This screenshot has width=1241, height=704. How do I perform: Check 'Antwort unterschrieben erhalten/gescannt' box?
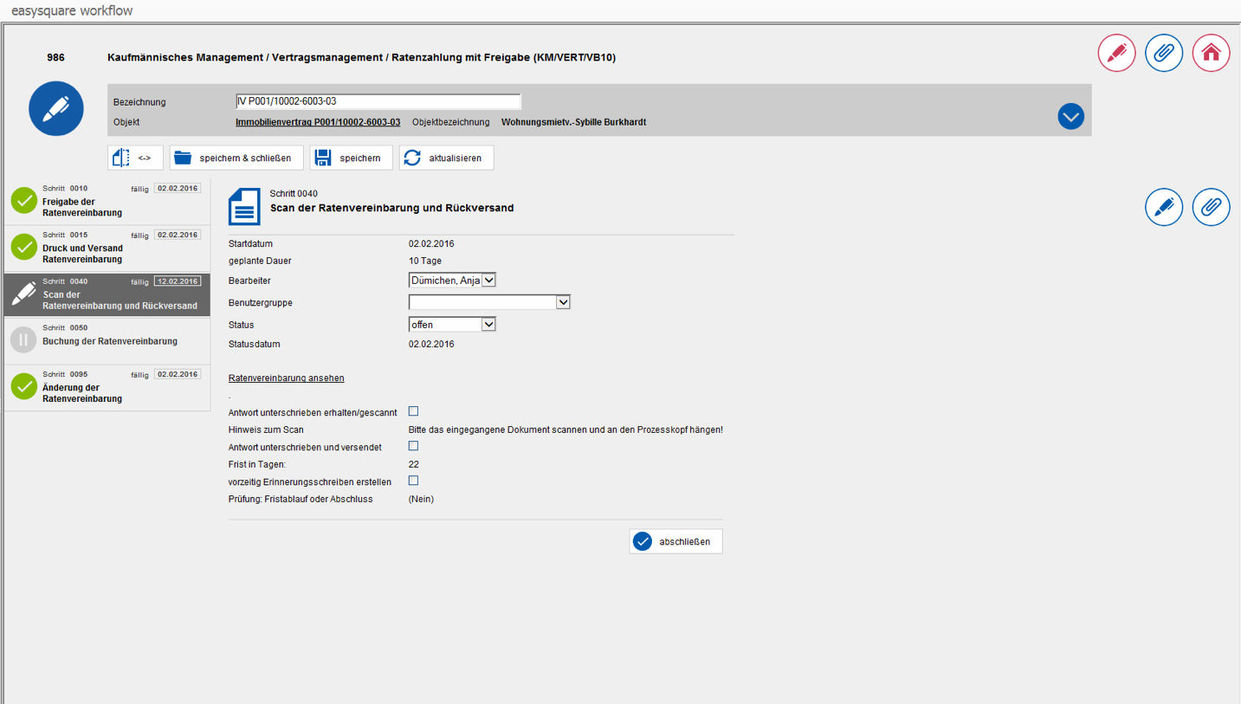point(413,411)
